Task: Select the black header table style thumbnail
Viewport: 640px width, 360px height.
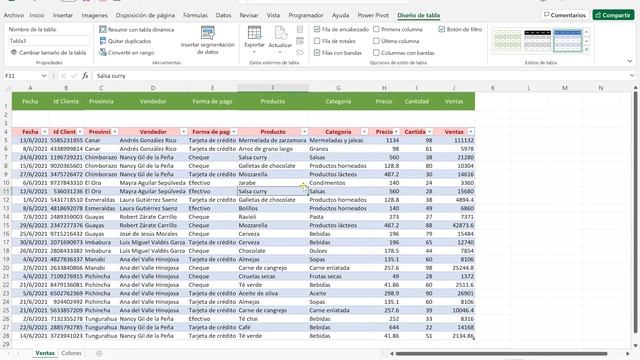Action: tap(538, 41)
